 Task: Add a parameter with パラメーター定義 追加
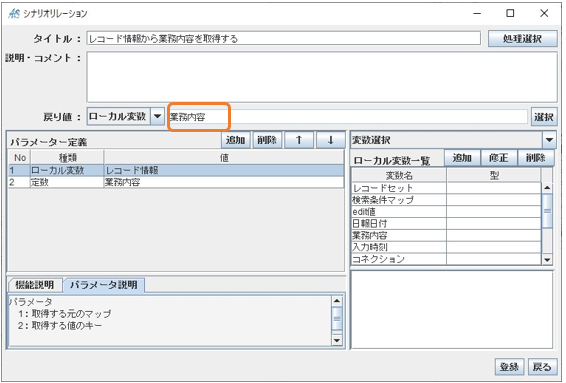pos(236,140)
